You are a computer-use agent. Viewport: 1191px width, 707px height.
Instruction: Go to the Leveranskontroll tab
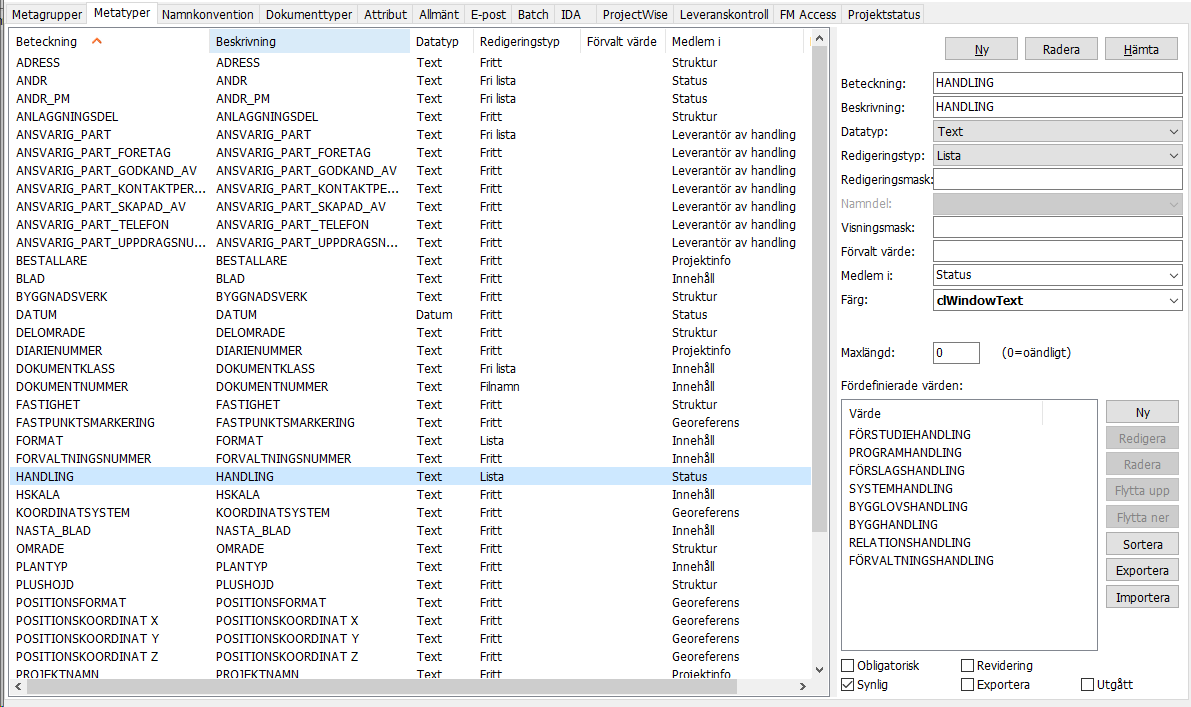724,14
